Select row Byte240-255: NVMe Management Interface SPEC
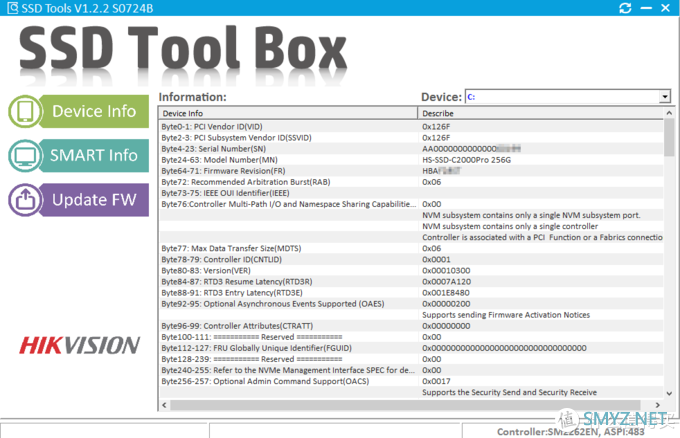 tap(411, 370)
